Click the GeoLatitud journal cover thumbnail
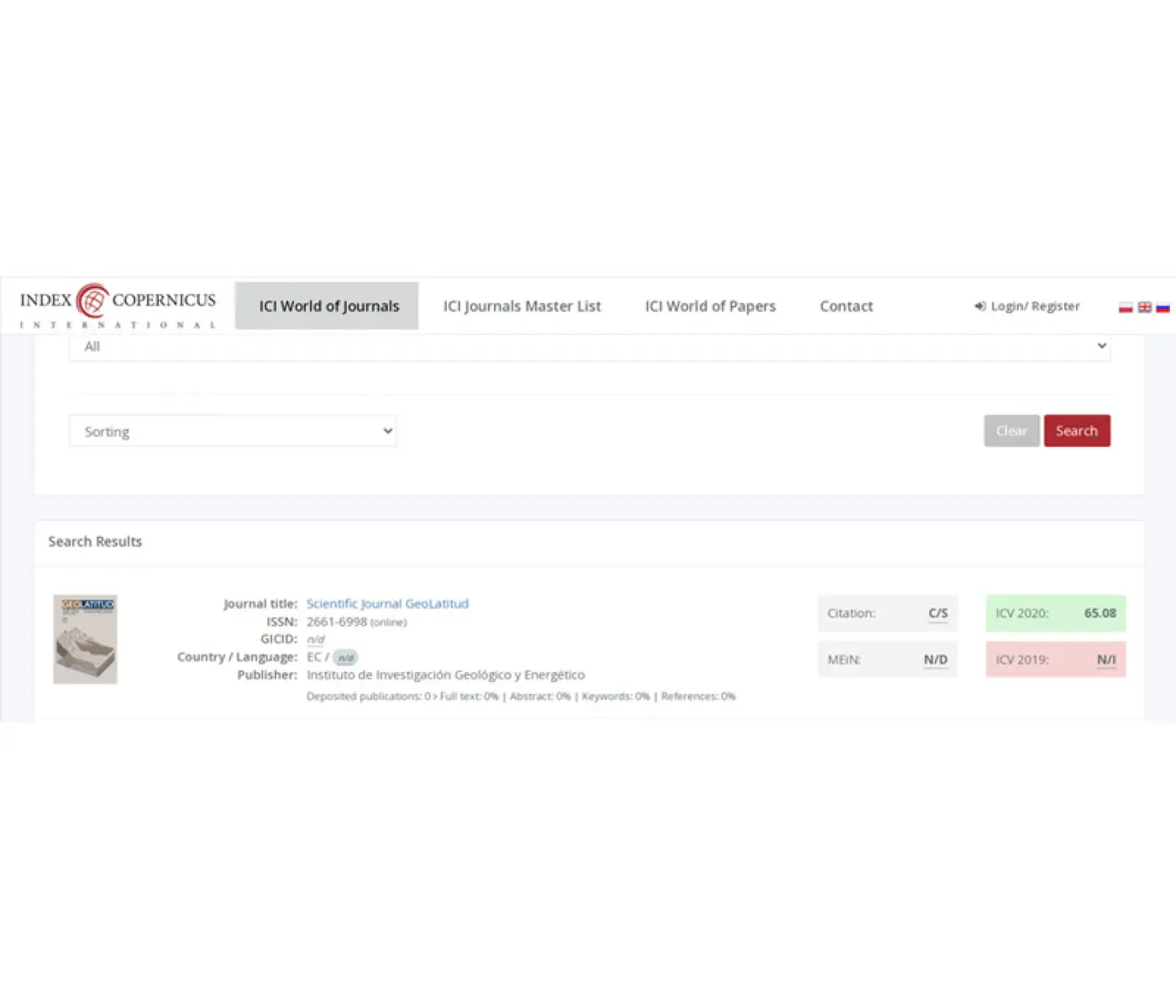 point(85,639)
